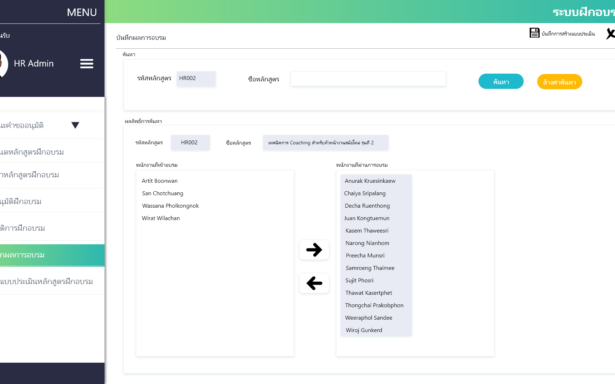The width and height of the screenshot is (615, 384).
Task: Click the HR Admin avatar picture
Action: 3,64
